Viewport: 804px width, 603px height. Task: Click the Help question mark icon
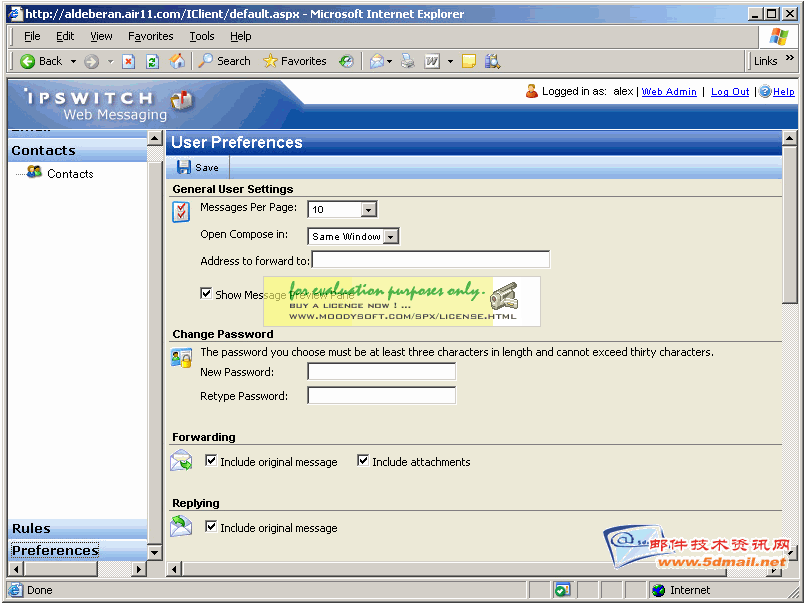point(765,91)
